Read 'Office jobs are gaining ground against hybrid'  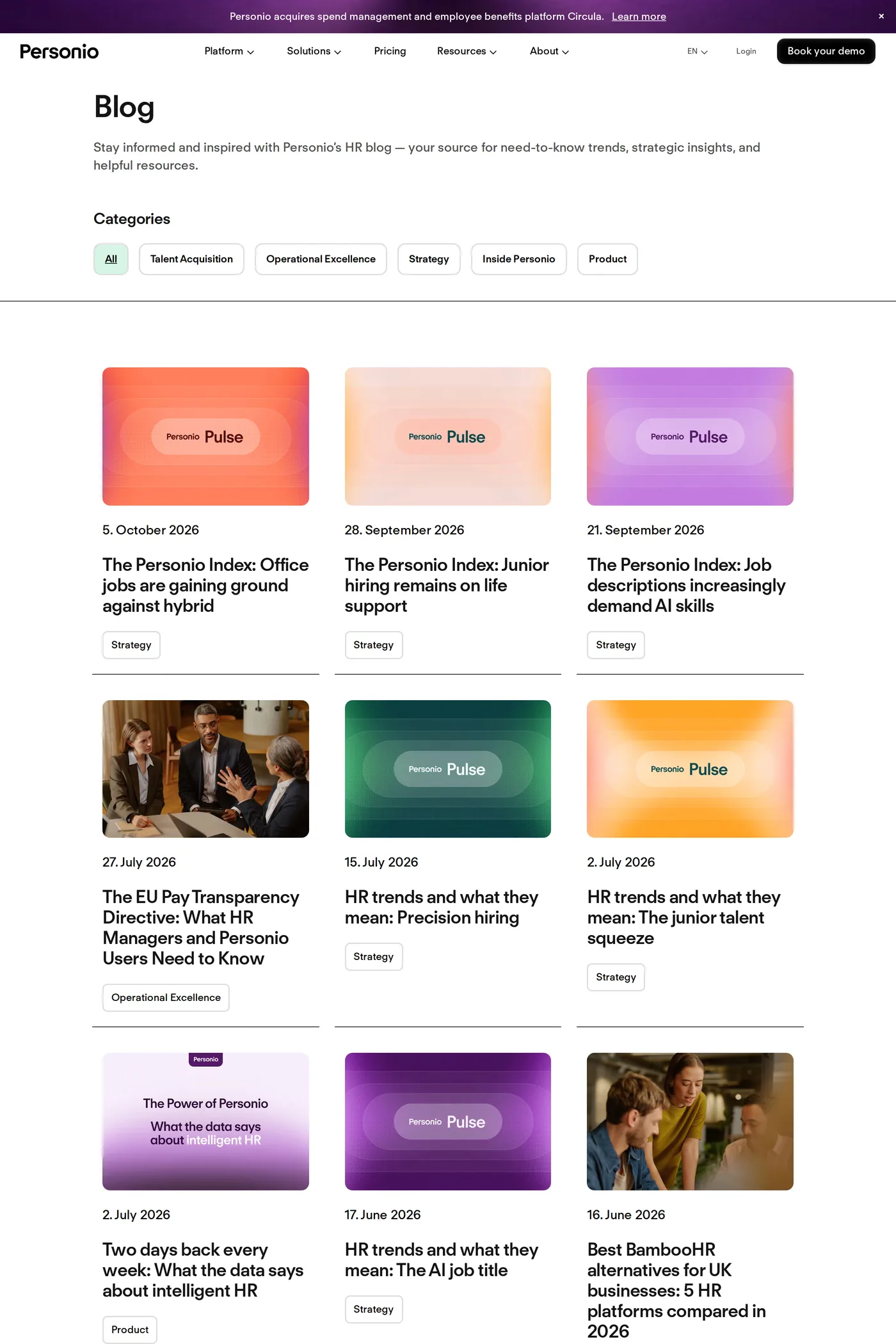tap(205, 586)
